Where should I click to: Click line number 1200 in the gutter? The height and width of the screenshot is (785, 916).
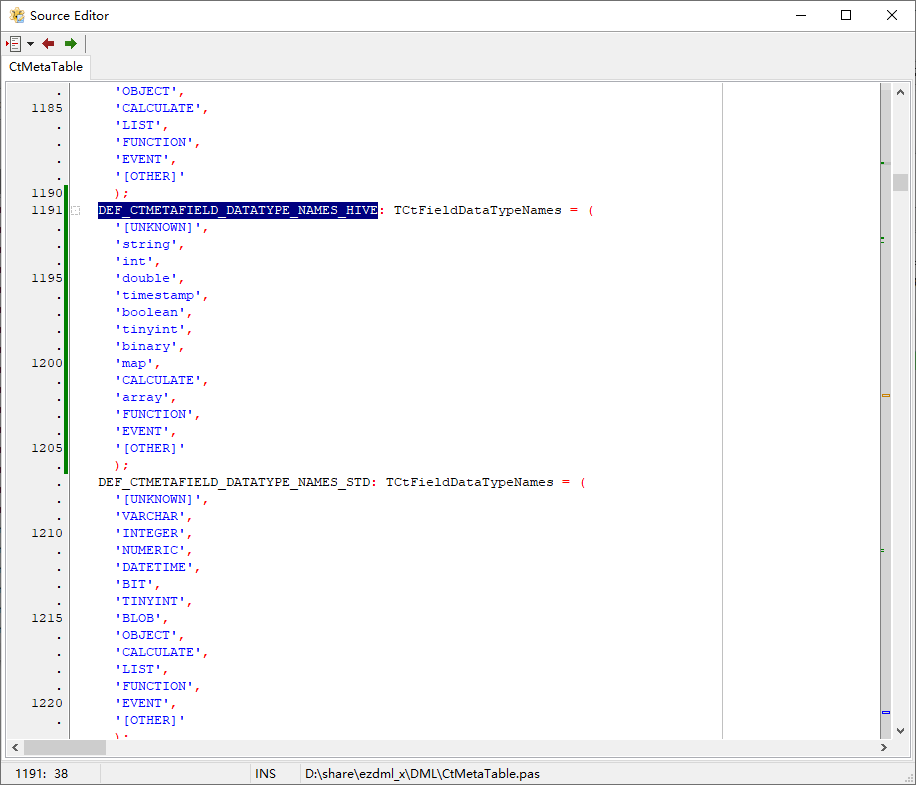(x=47, y=363)
